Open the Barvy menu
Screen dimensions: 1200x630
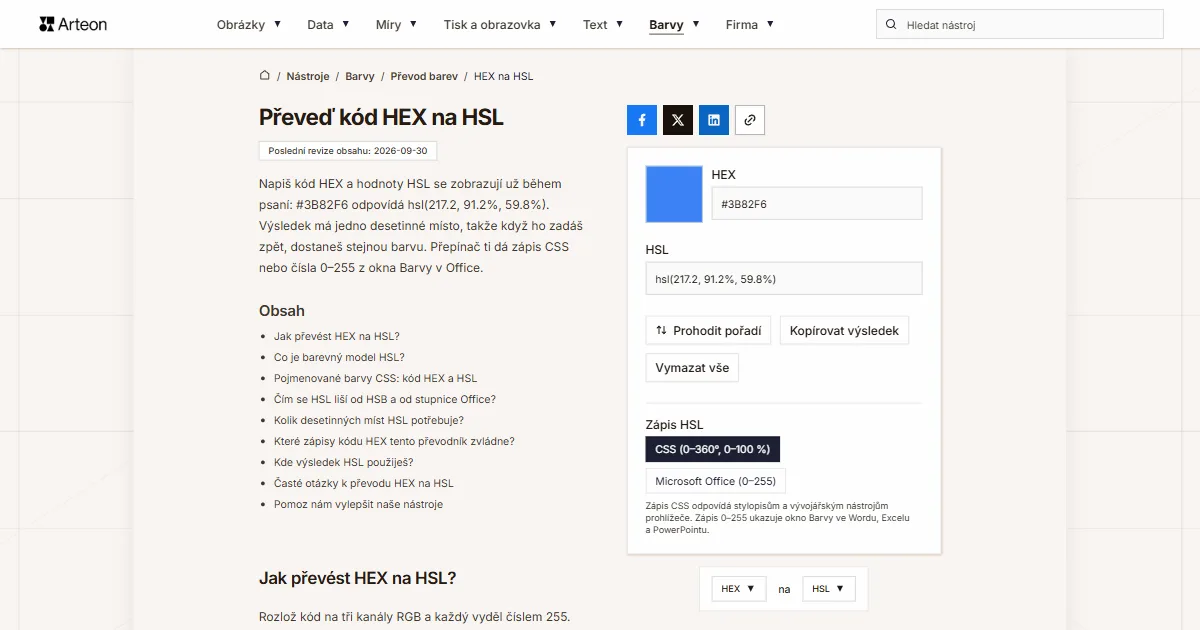(674, 24)
